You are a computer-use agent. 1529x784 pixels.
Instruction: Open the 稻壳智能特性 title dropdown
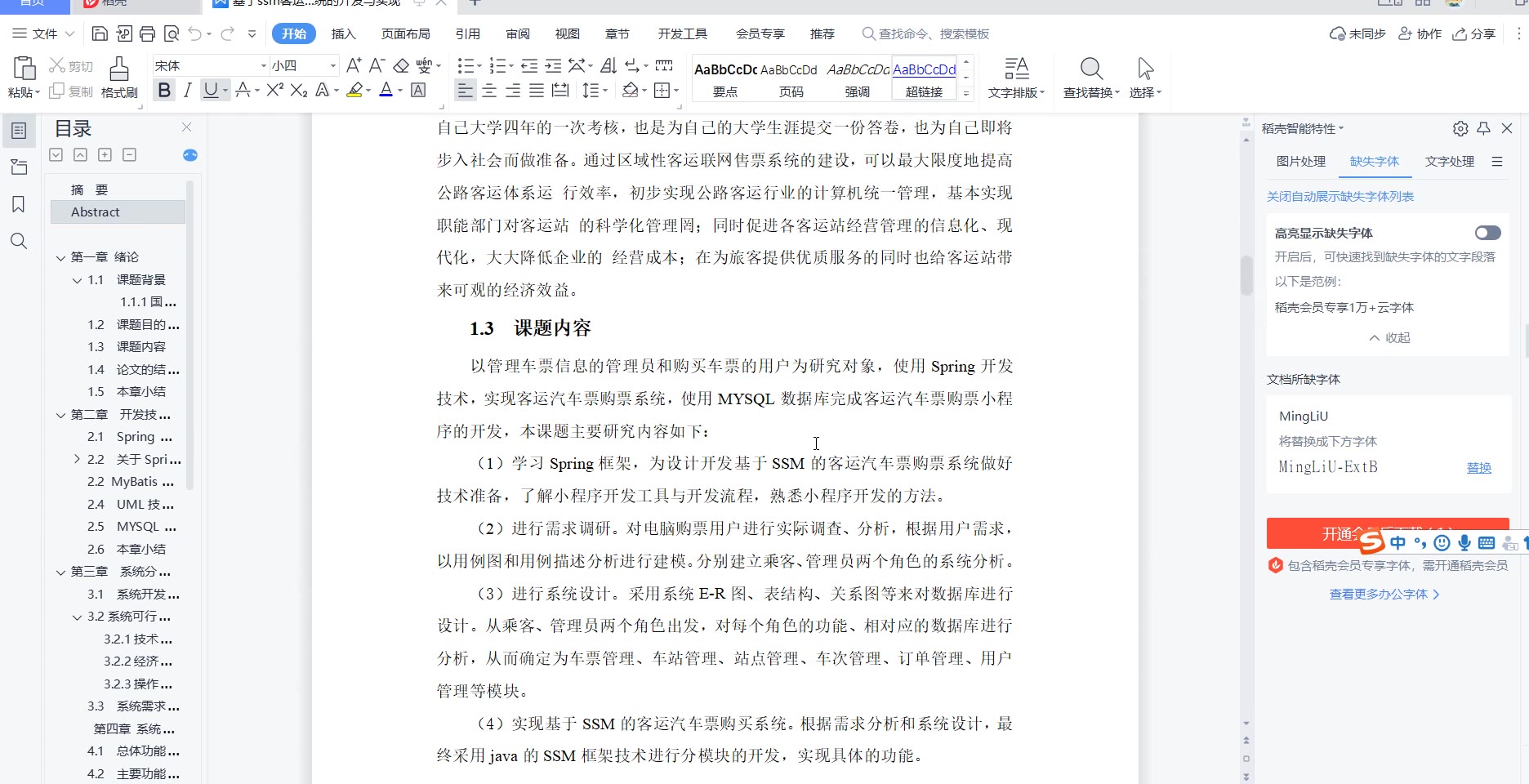click(1302, 128)
